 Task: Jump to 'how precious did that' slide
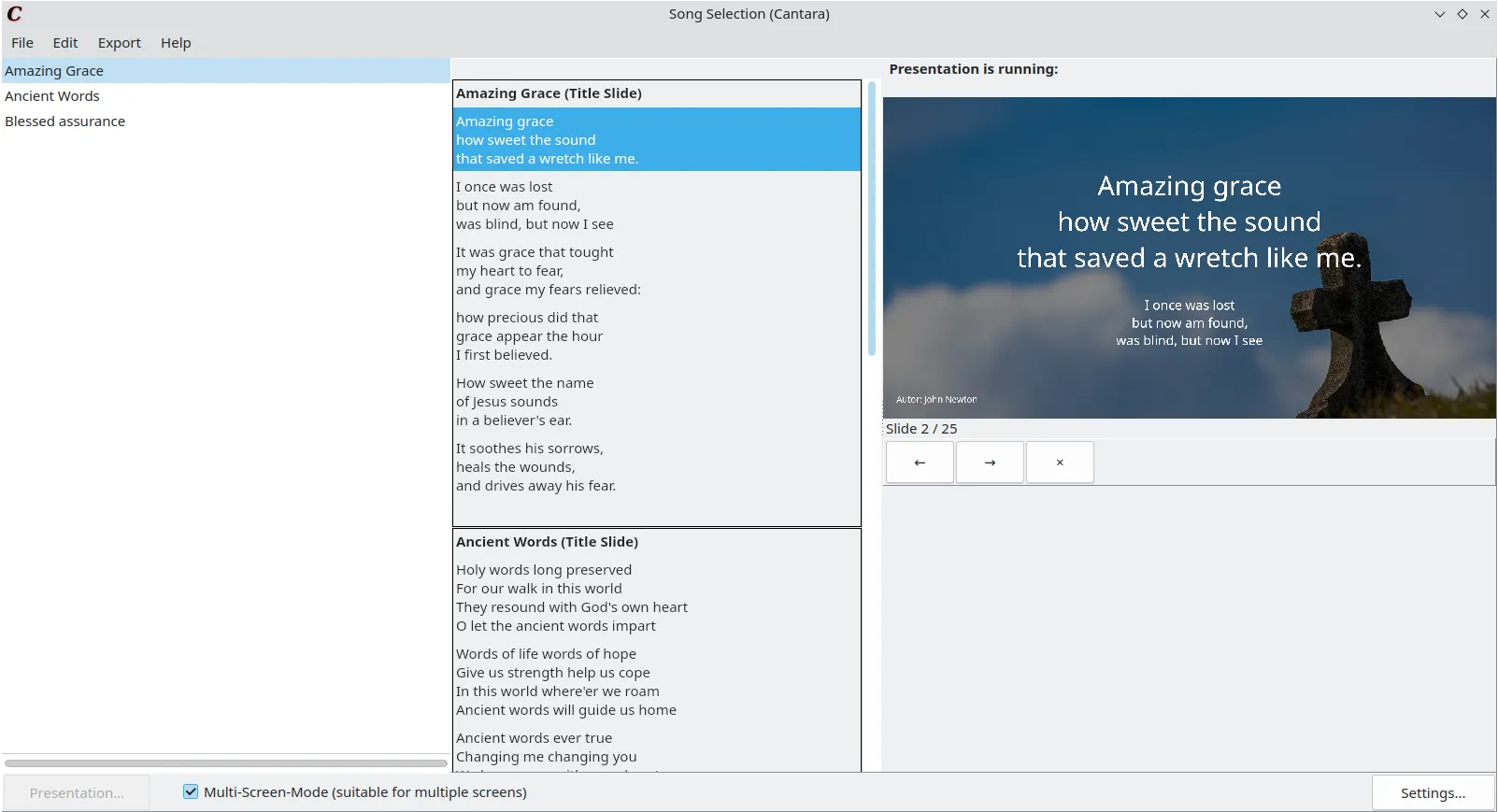(656, 336)
